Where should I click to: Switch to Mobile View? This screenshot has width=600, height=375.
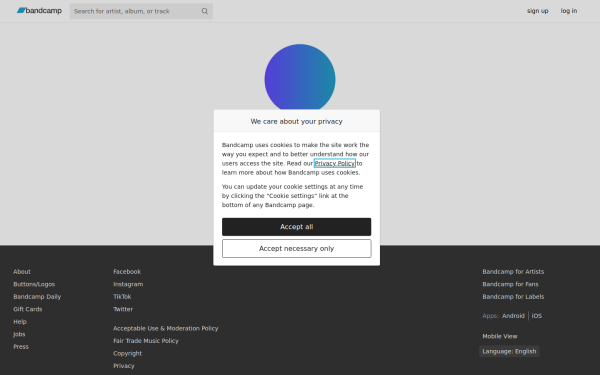coord(500,336)
